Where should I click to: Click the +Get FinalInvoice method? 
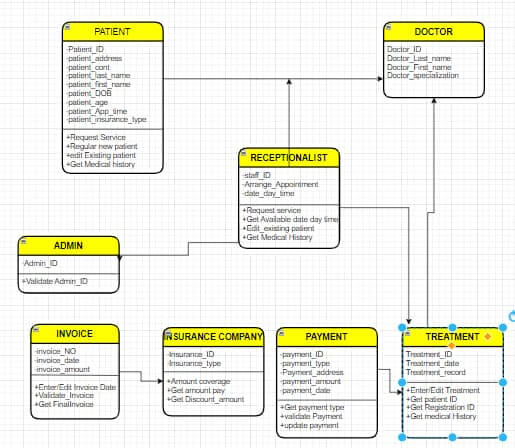coord(64,404)
